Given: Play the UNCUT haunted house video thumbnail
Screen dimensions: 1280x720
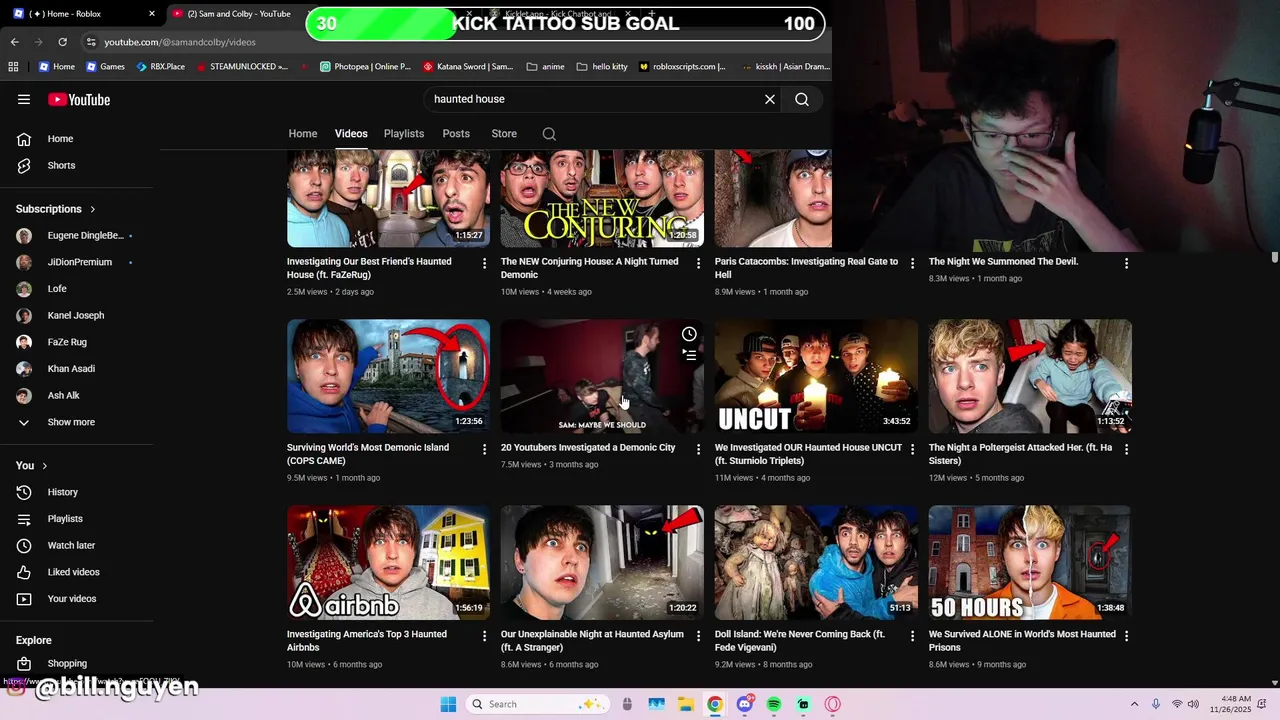Looking at the screenshot, I should (x=816, y=376).
